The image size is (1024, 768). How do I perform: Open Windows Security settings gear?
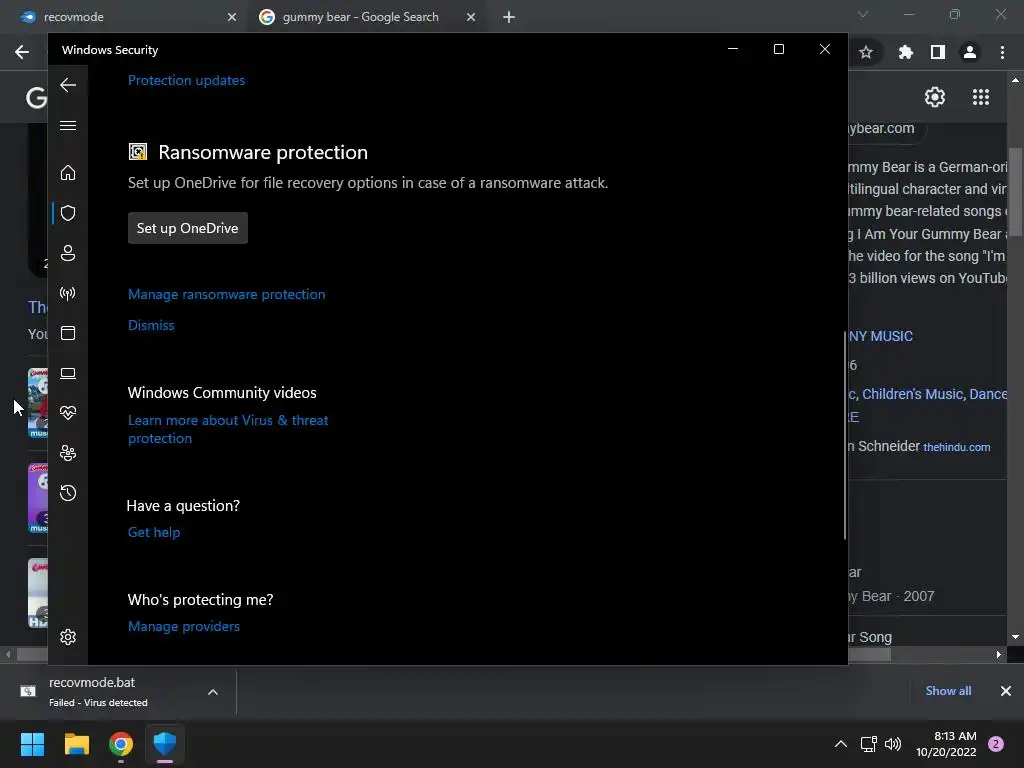tap(68, 637)
